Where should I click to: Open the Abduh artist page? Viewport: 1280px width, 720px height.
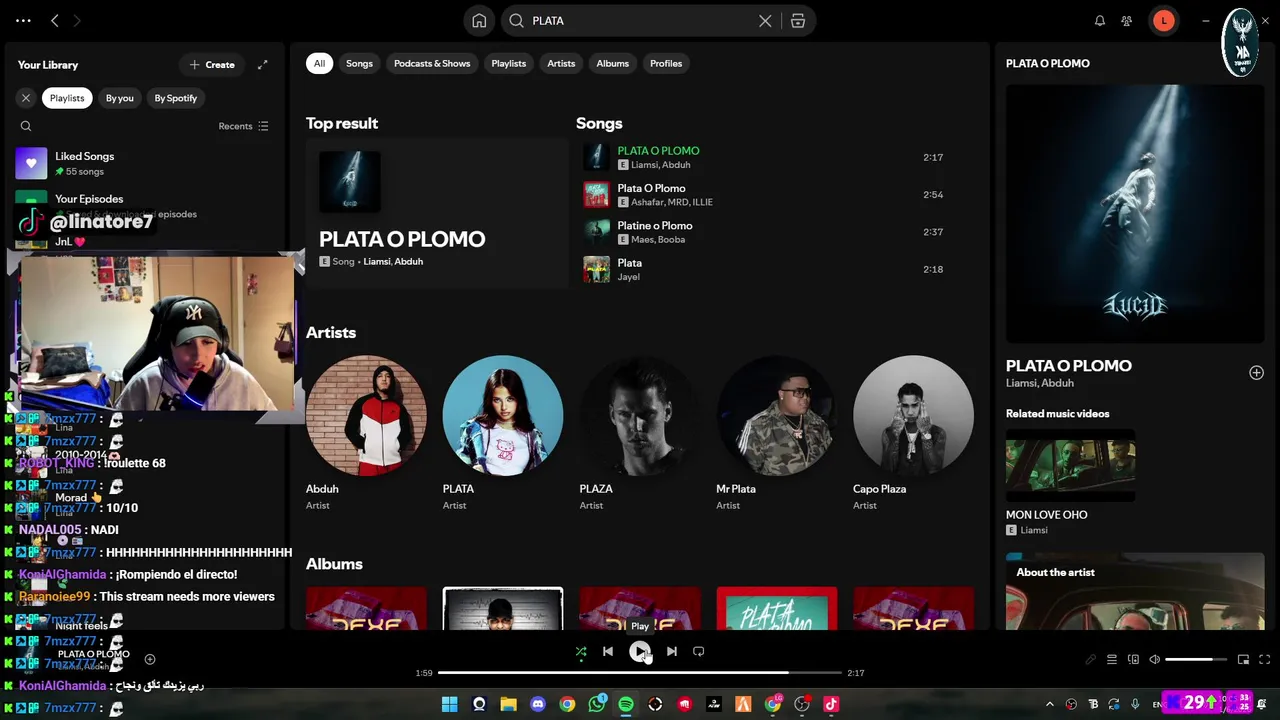(366, 433)
